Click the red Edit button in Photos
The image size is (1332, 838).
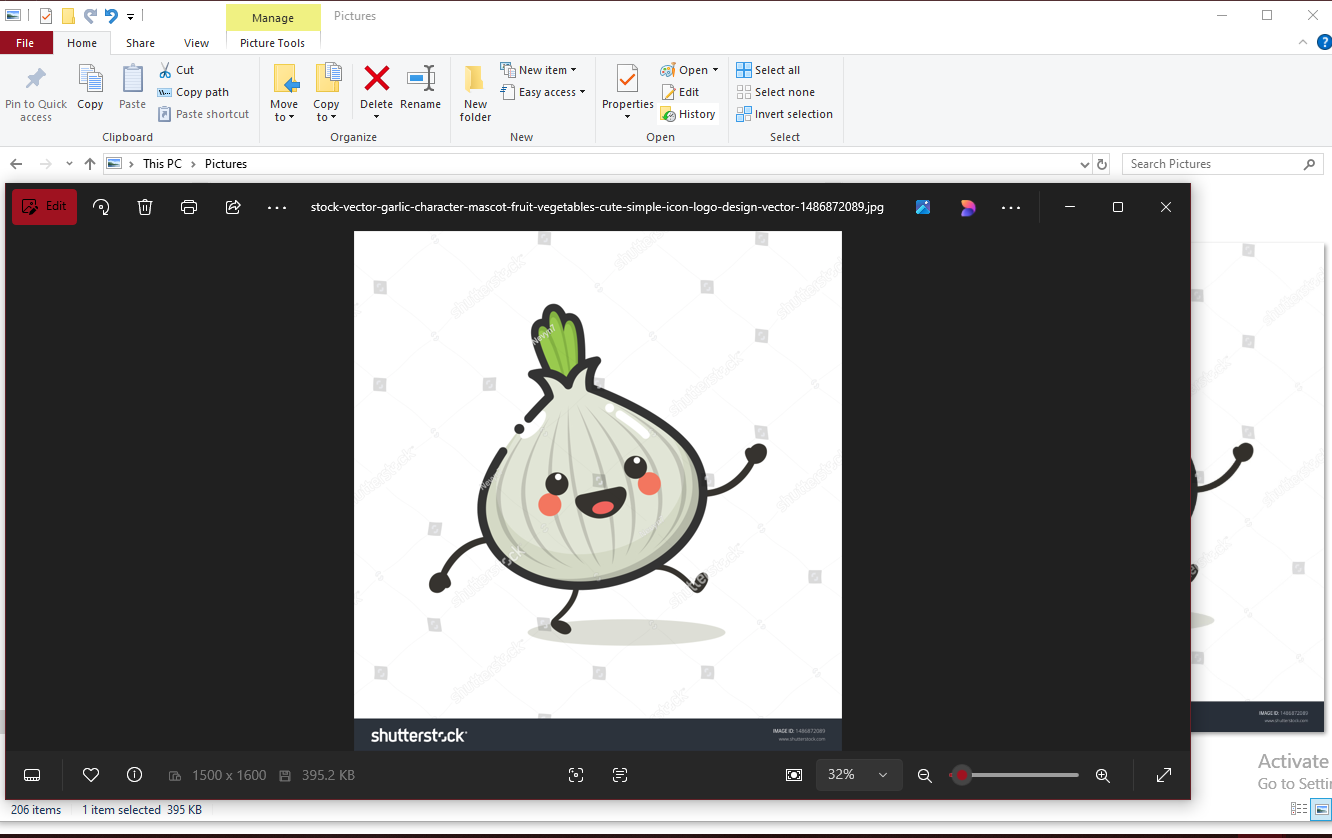(44, 207)
